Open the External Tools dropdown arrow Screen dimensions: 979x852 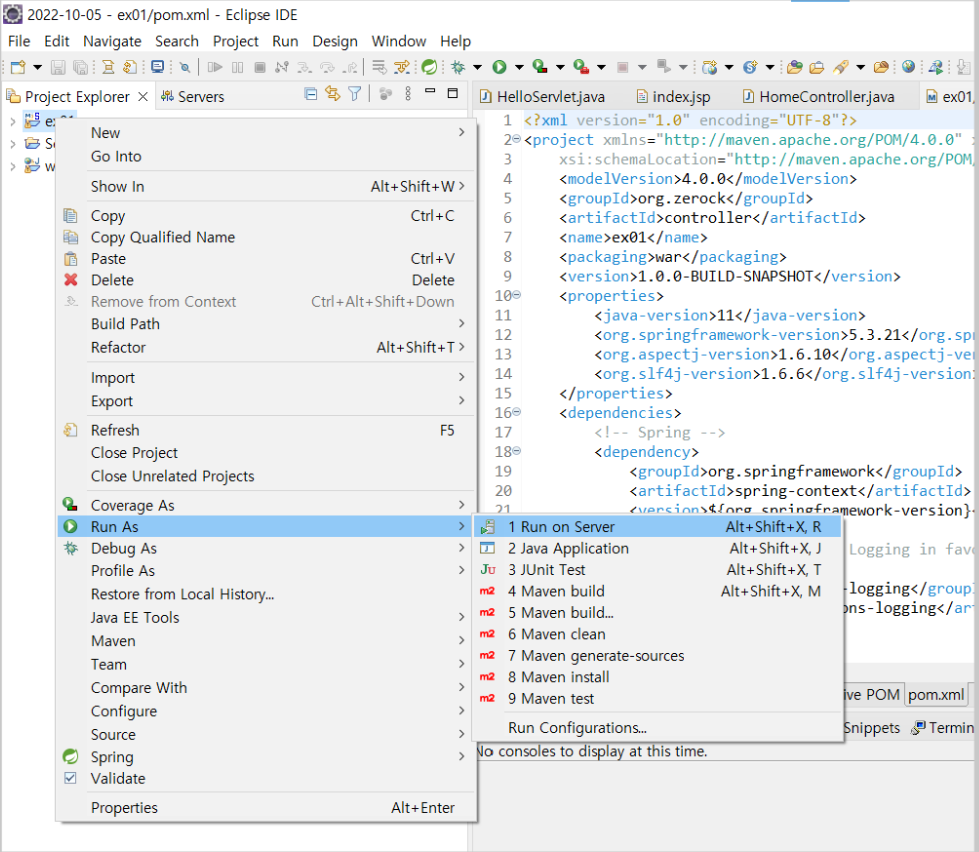601,67
